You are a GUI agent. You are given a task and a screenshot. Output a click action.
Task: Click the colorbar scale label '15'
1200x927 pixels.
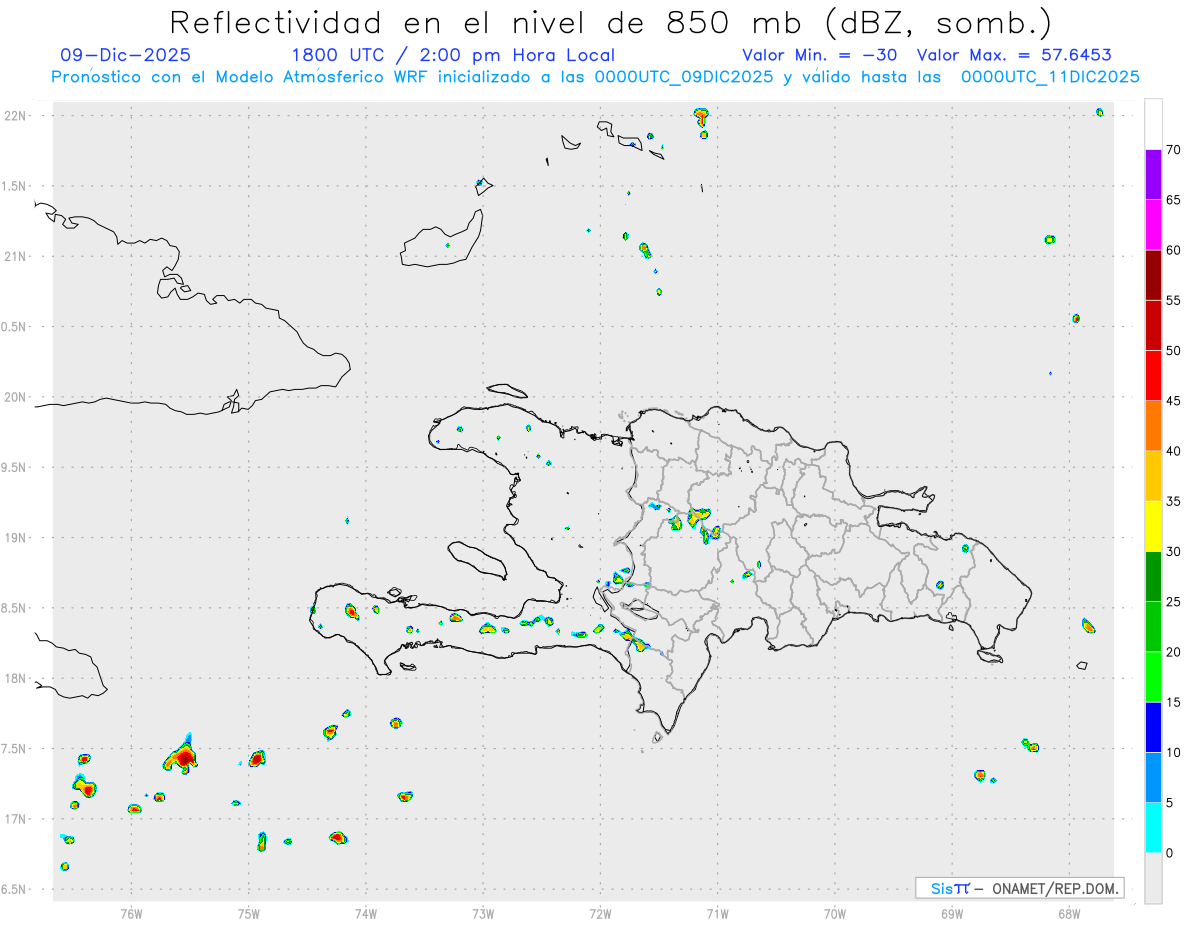(1173, 702)
